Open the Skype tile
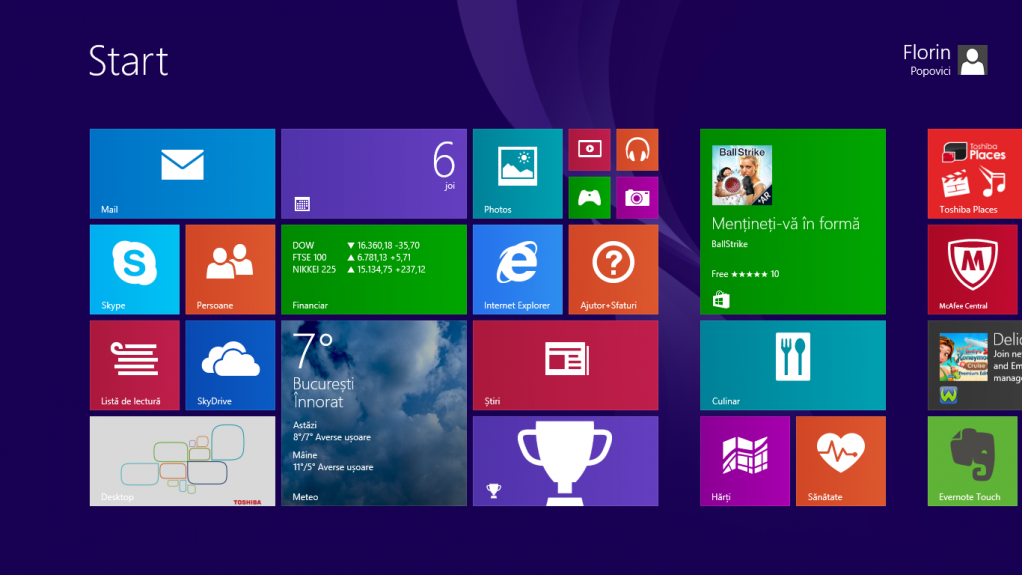Viewport: 1022px width, 575px height. [134, 269]
